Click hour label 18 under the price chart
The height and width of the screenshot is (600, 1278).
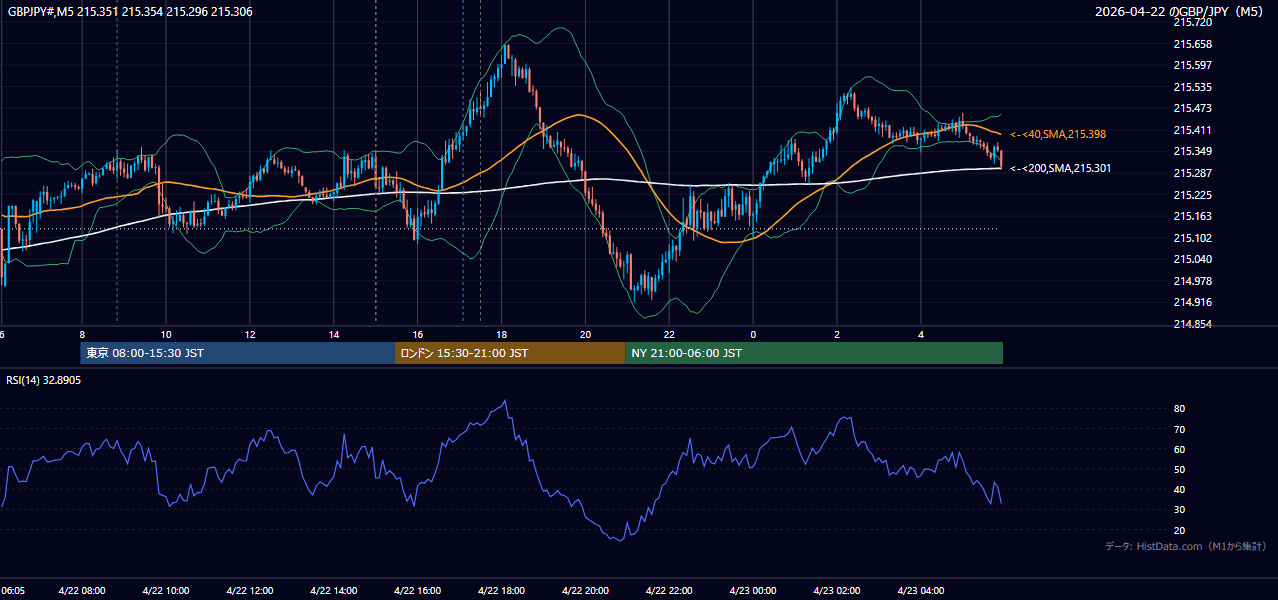tap(502, 335)
